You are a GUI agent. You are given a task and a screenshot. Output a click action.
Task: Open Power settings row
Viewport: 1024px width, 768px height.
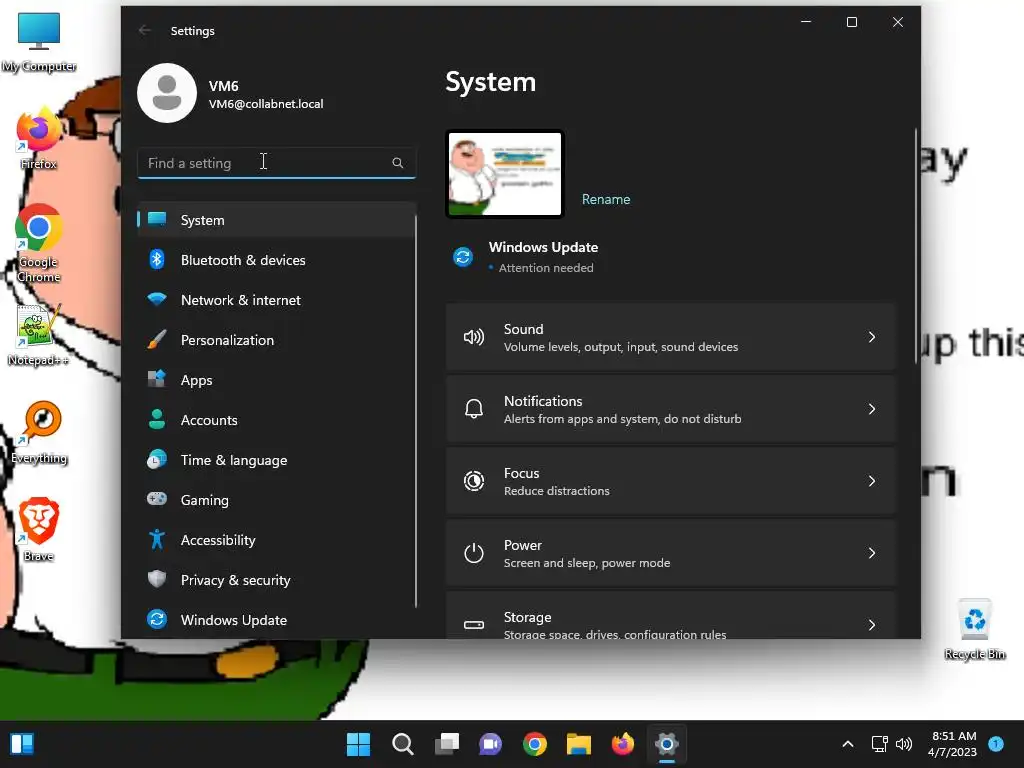click(x=670, y=553)
